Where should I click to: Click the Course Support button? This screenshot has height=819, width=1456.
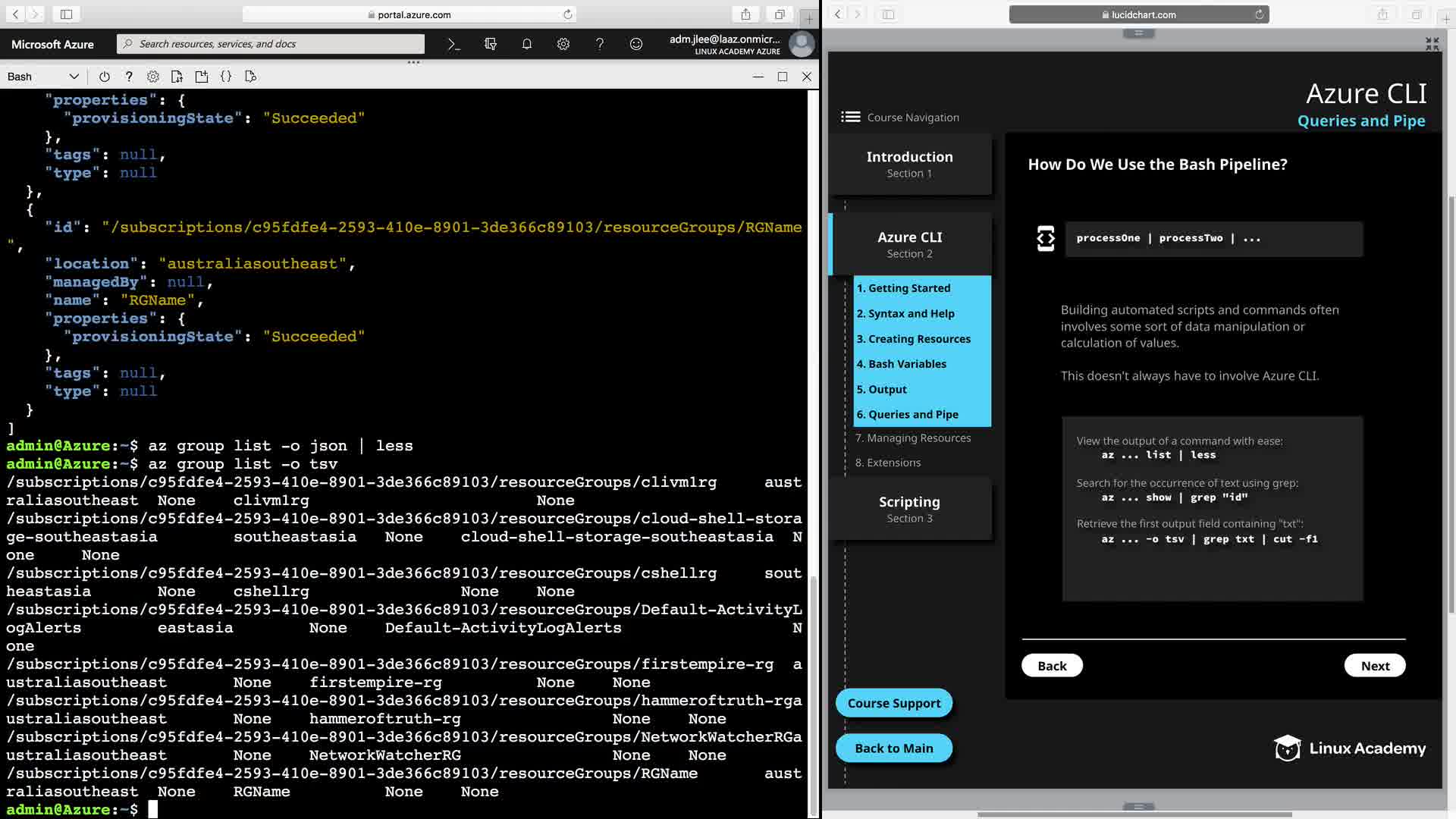(x=893, y=703)
